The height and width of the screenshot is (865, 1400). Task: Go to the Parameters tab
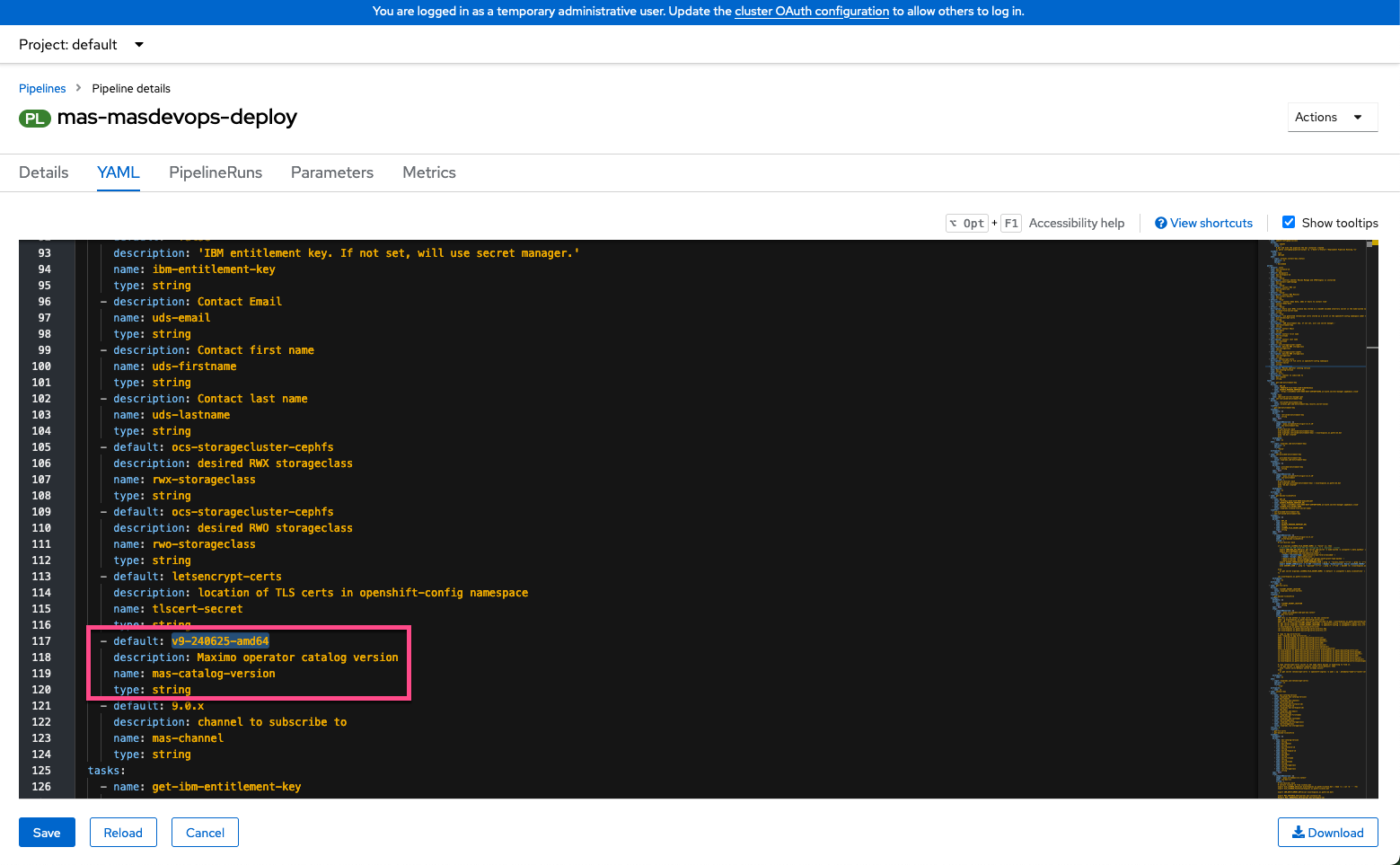pos(332,172)
